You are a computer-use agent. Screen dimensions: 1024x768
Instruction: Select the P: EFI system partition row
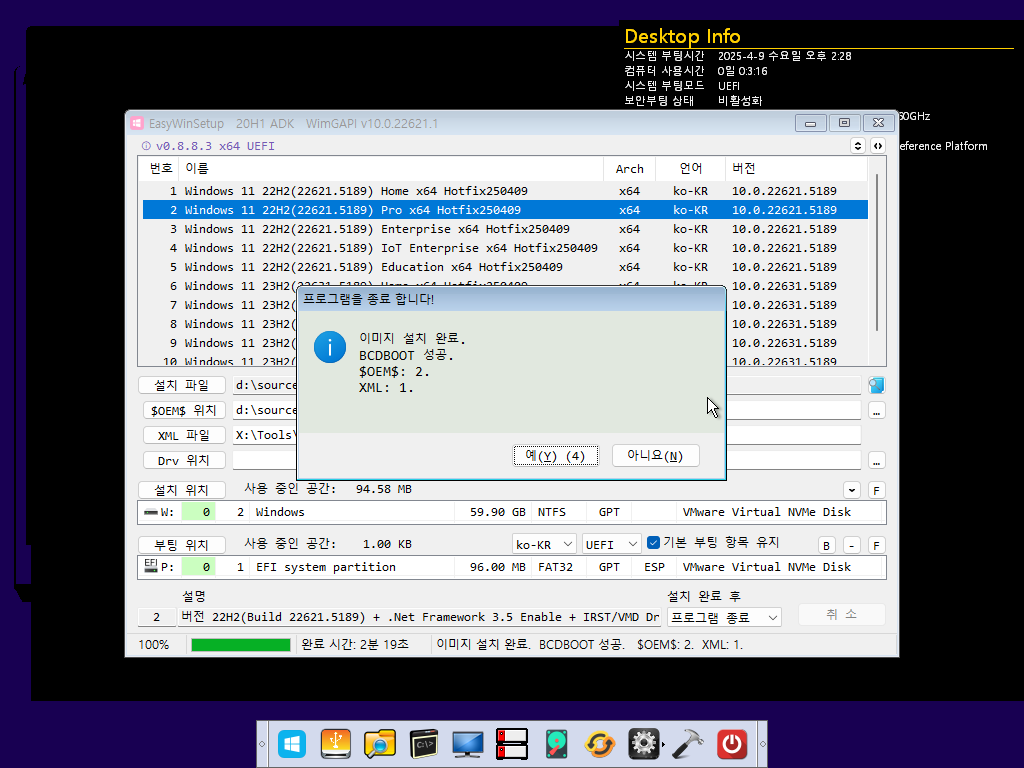click(512, 567)
